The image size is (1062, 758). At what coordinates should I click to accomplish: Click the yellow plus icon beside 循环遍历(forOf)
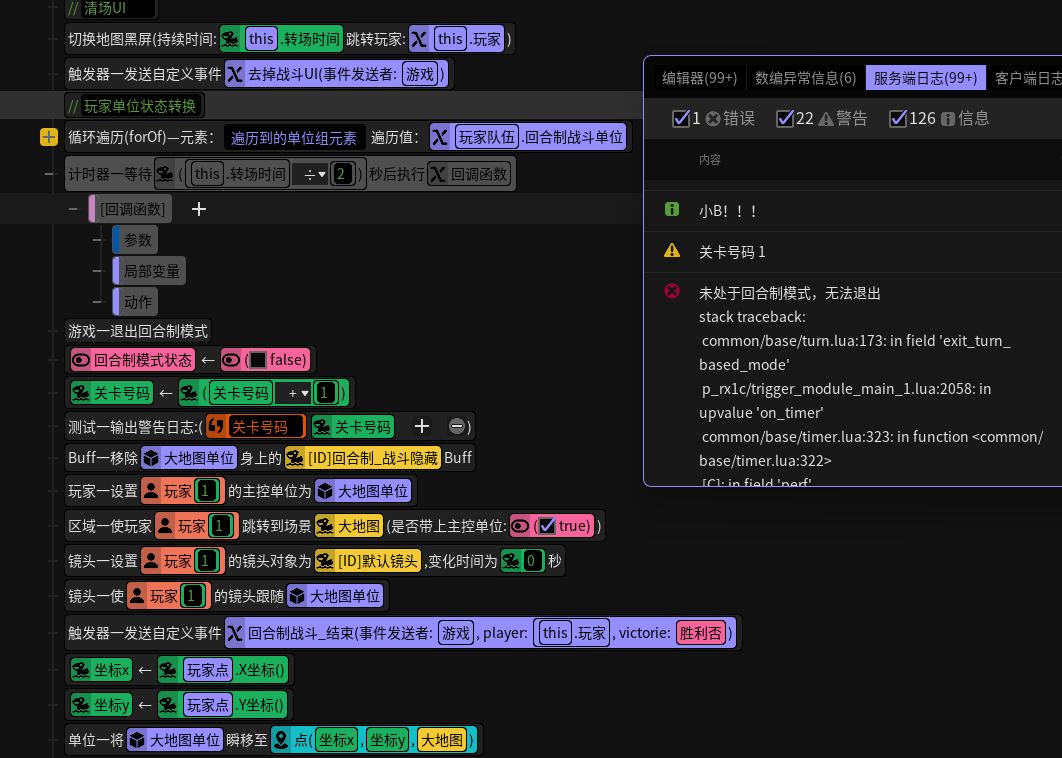point(49,138)
